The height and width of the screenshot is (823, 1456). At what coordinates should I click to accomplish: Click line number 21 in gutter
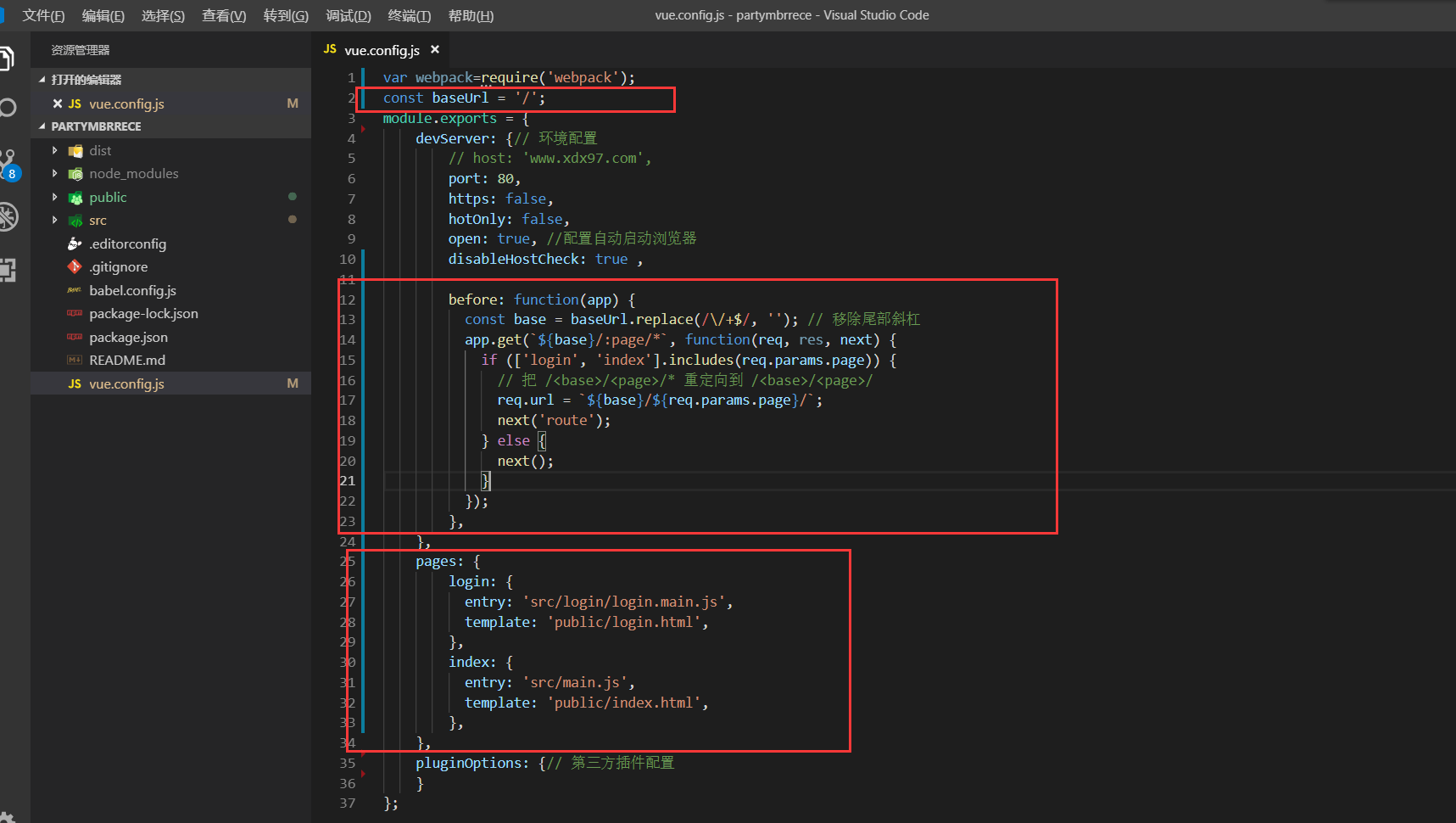coord(348,480)
